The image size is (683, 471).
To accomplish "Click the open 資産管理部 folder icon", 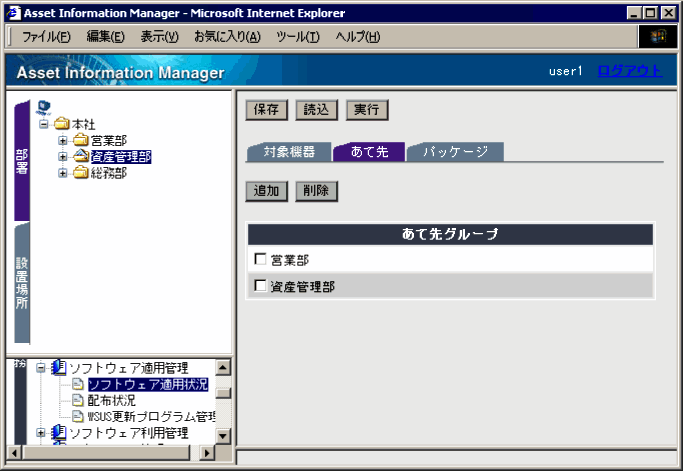I will [81, 156].
